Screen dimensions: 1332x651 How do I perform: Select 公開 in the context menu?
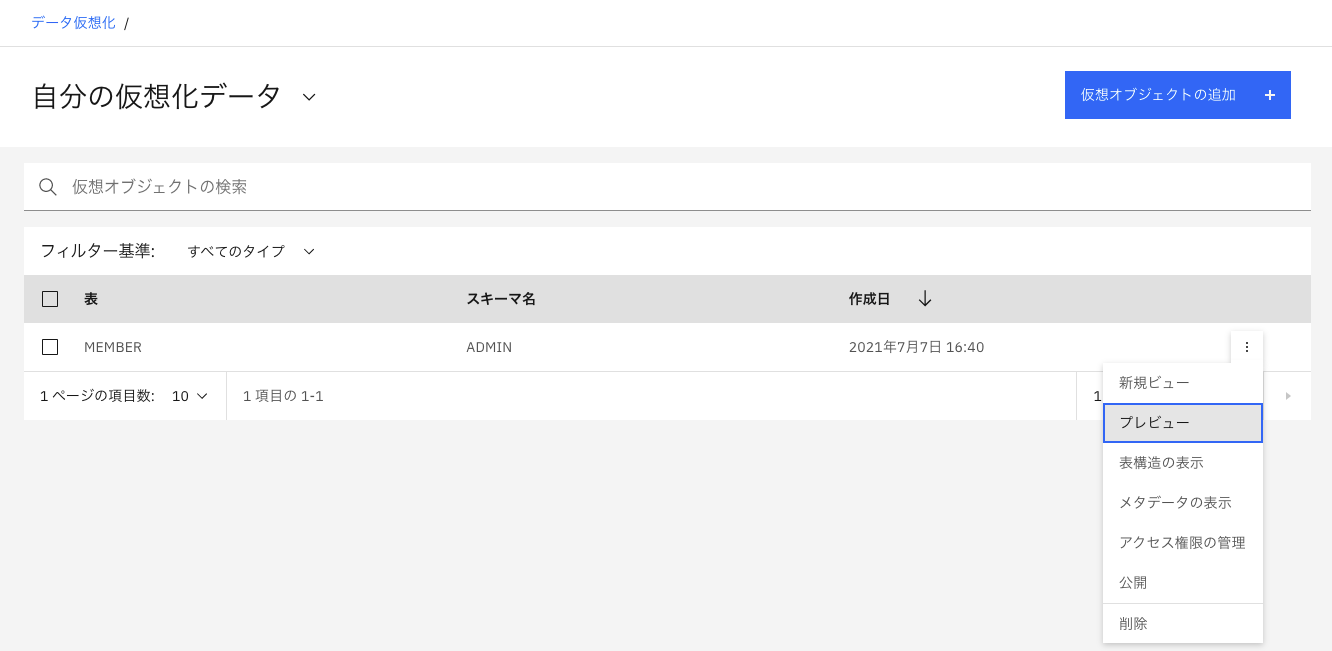click(1183, 583)
